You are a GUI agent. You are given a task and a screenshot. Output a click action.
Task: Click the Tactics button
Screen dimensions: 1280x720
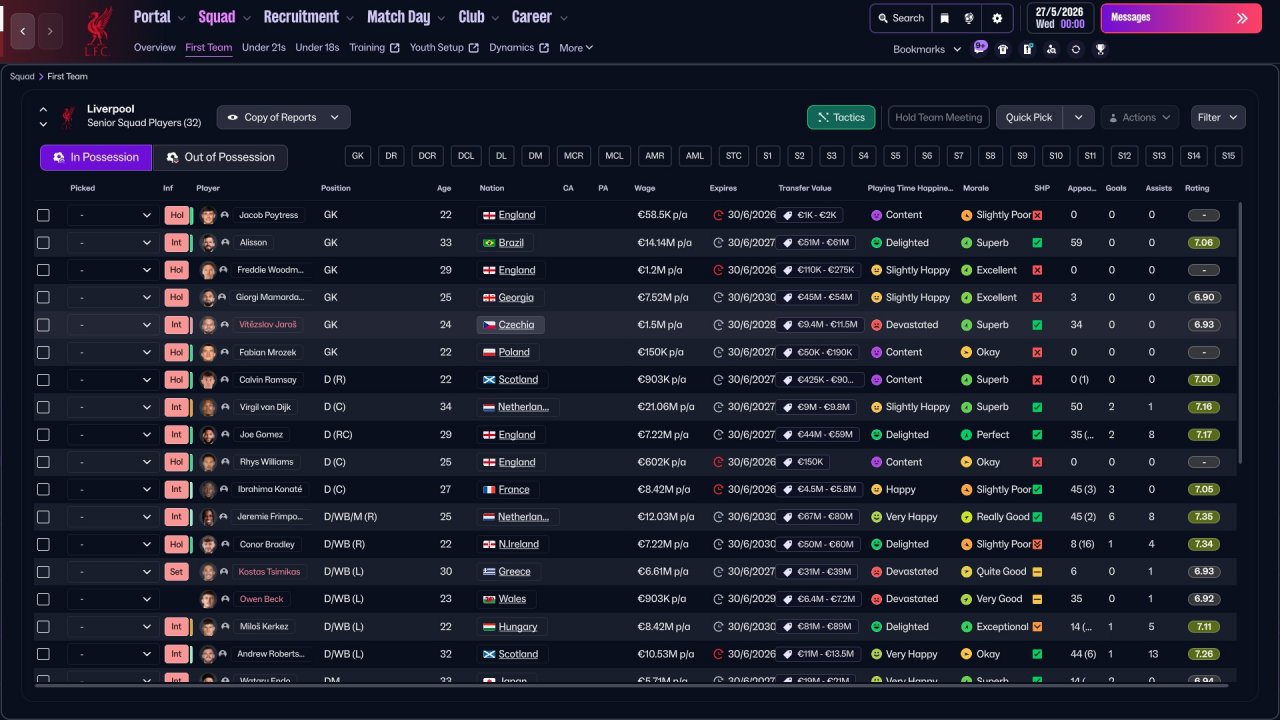[x=840, y=117]
